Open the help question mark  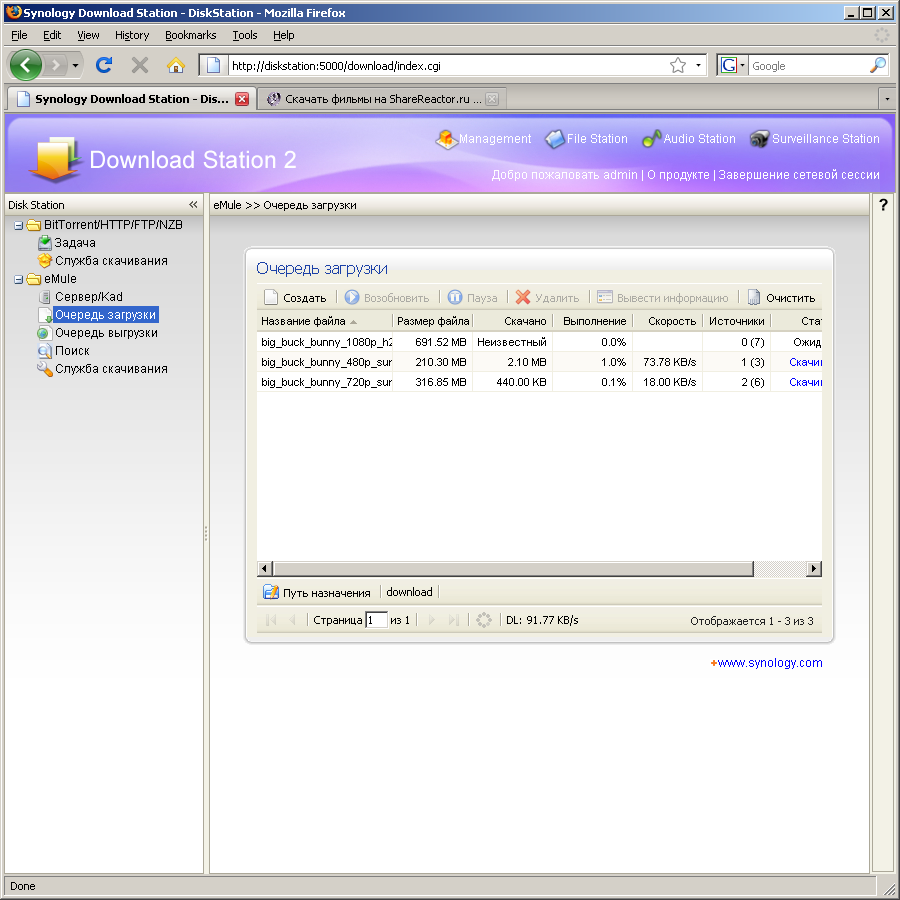pyautogui.click(x=883, y=205)
